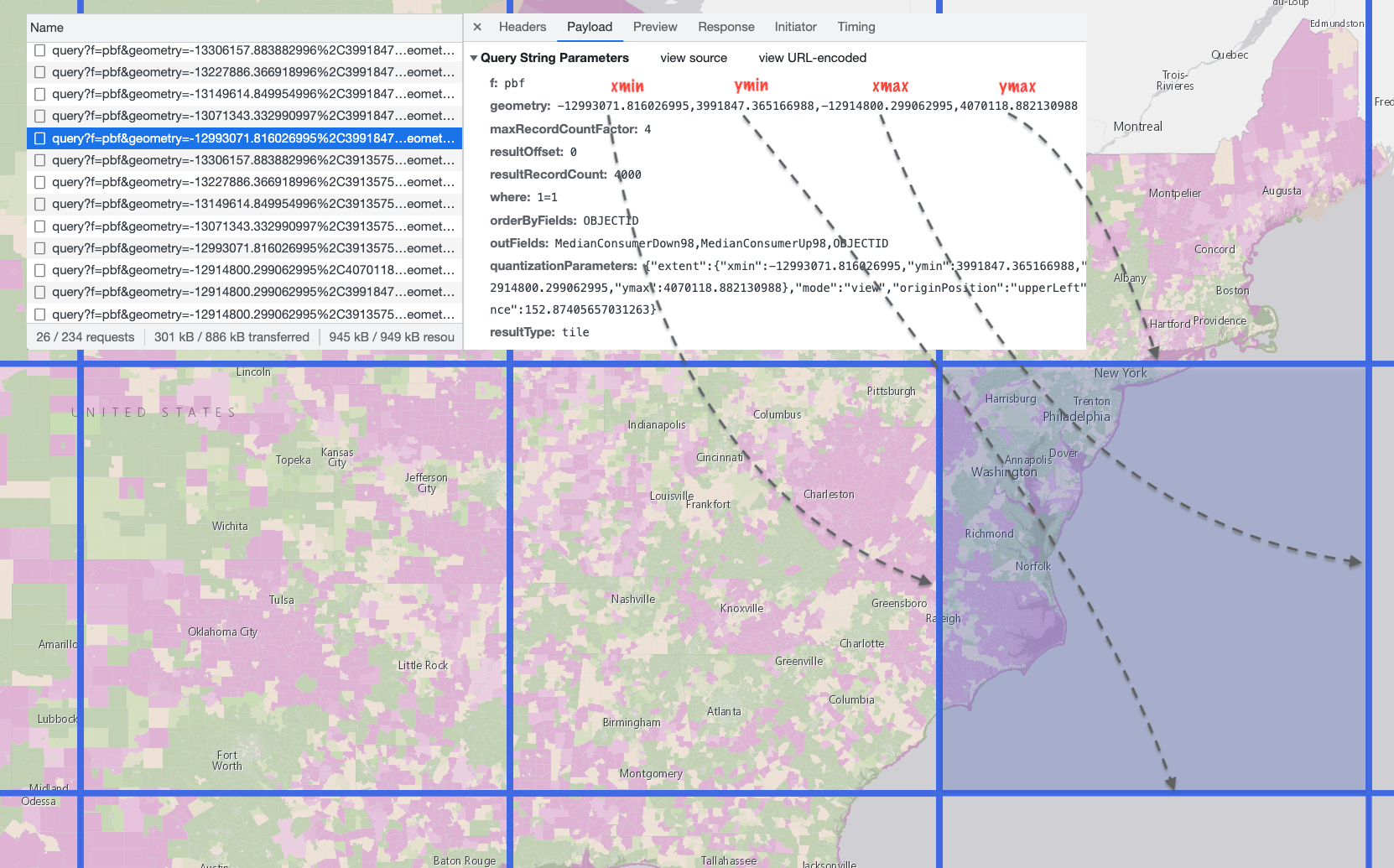Click Montreal label on the map

[x=1137, y=127]
